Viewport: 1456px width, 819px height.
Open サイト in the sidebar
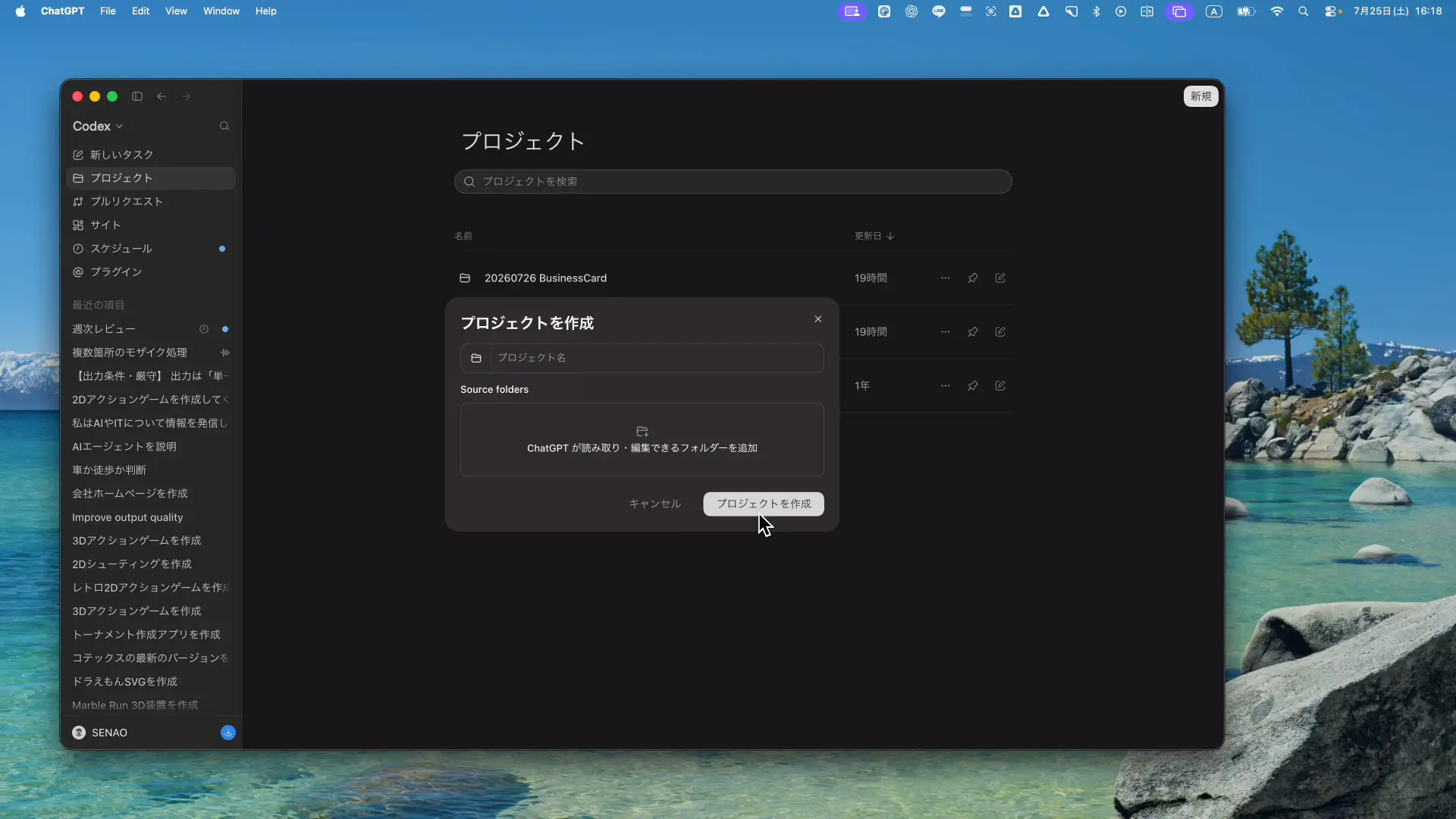point(151,225)
